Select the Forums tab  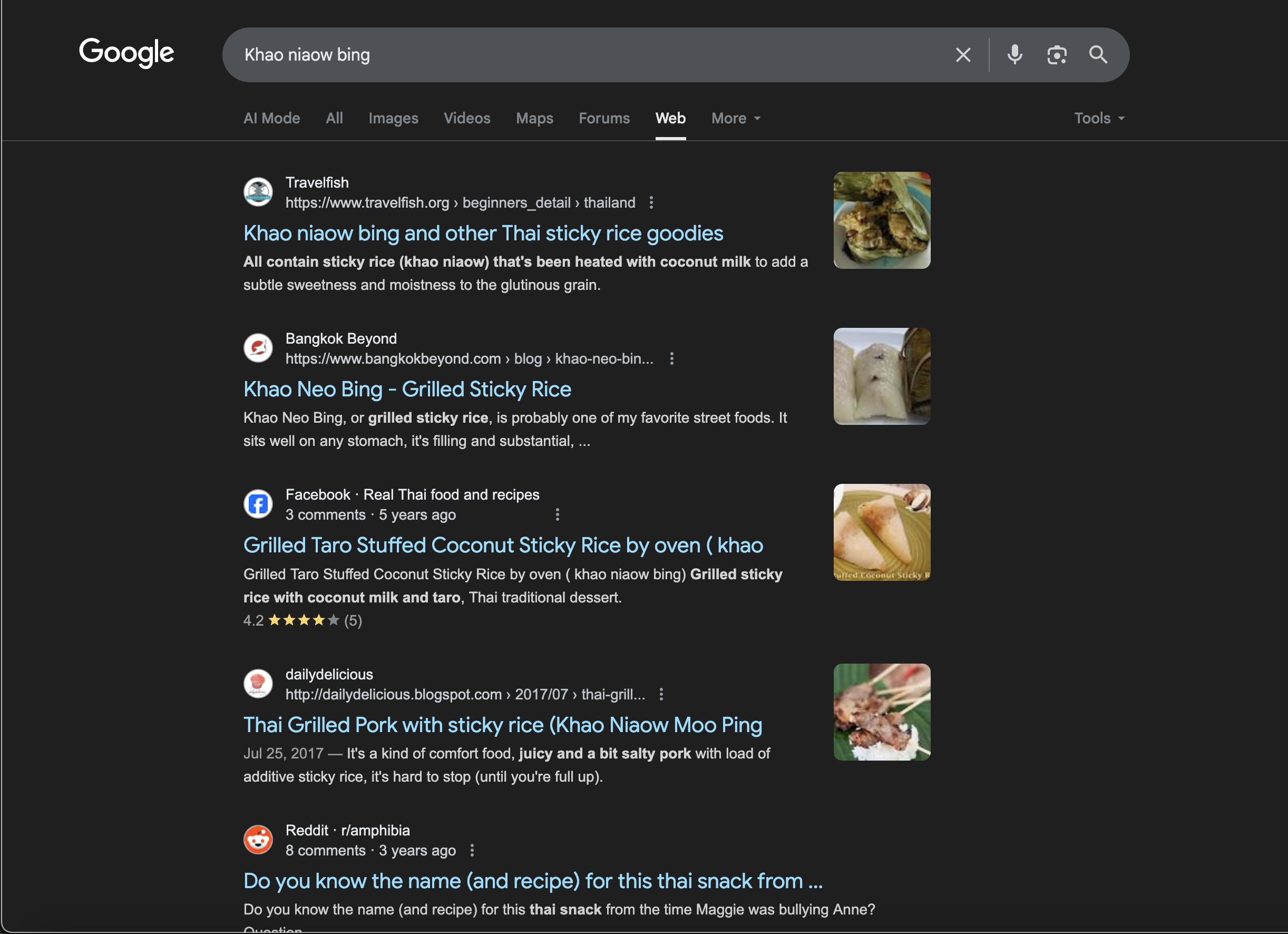click(x=603, y=118)
